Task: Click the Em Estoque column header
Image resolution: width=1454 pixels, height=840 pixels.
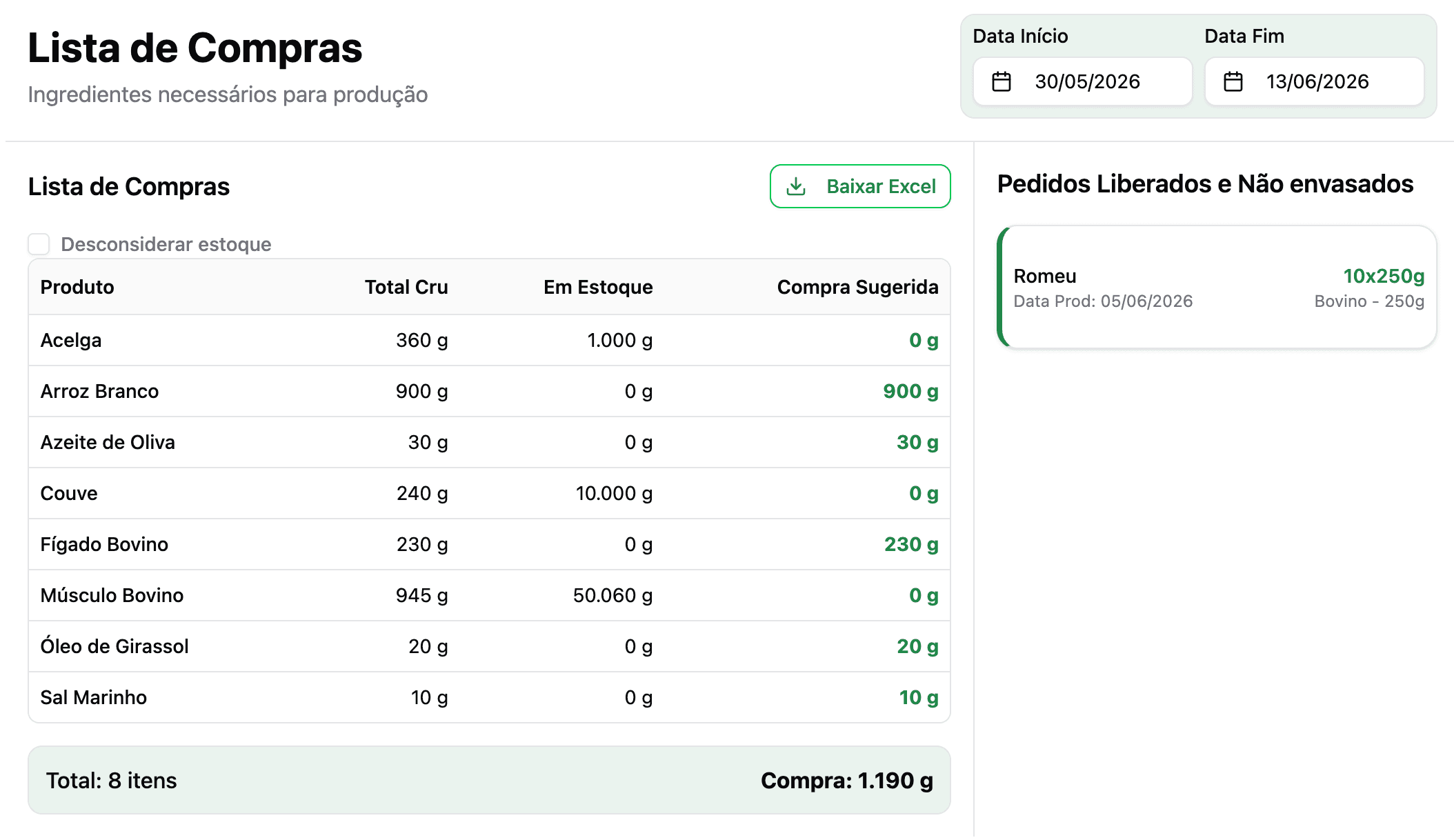Action: click(x=598, y=287)
